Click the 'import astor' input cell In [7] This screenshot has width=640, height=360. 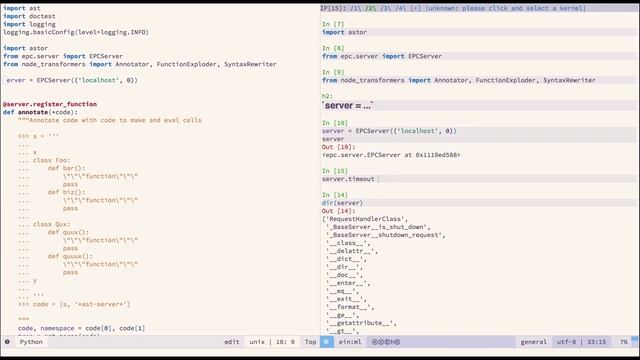(479, 32)
